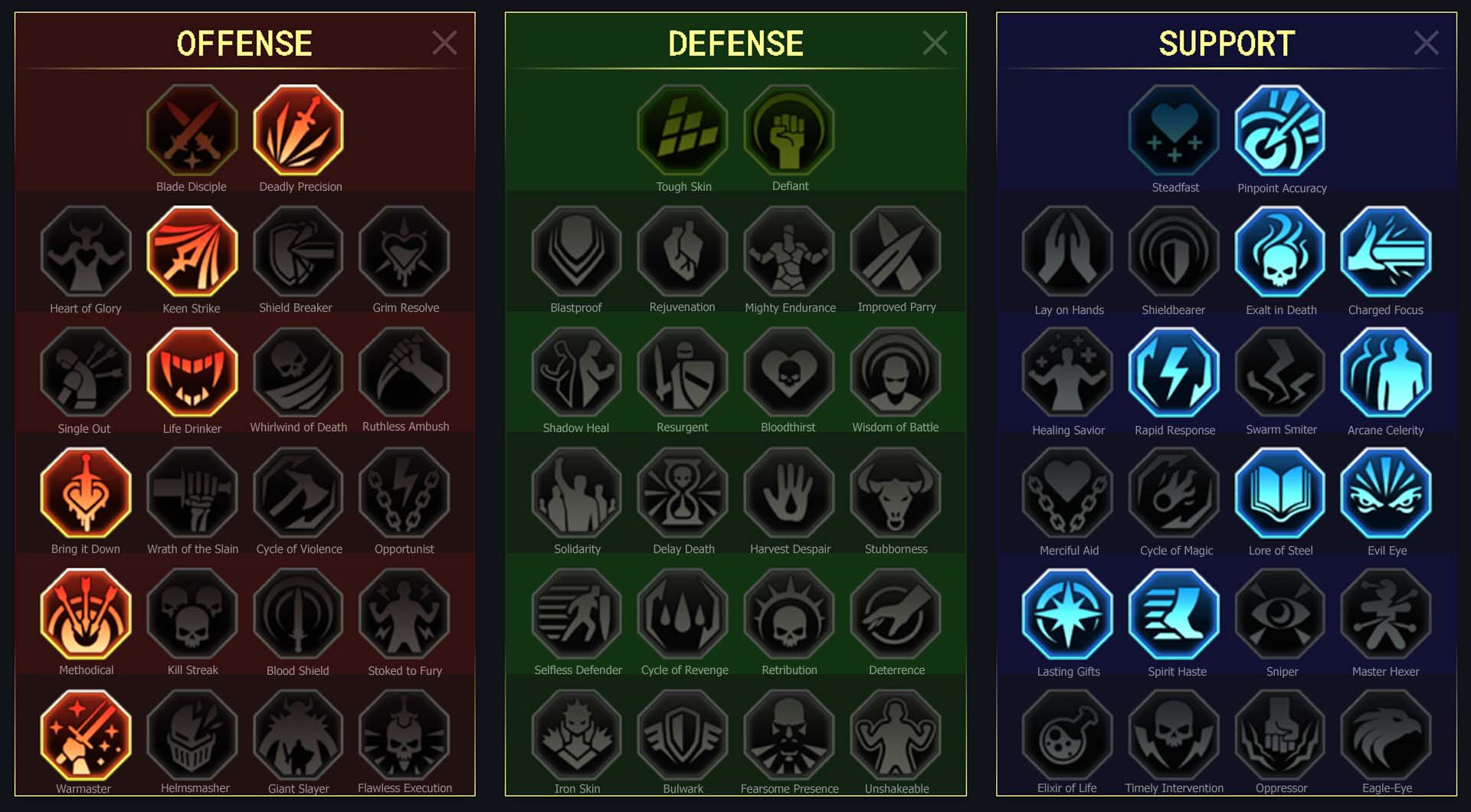The height and width of the screenshot is (812, 1471).
Task: Select the Spirit Haste boot icon
Action: 1174,614
